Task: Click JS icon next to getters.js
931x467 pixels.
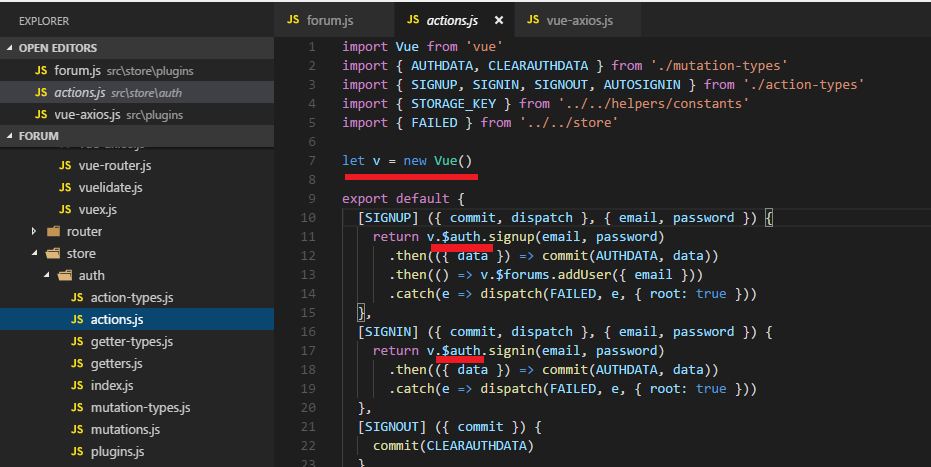Action: [77, 363]
